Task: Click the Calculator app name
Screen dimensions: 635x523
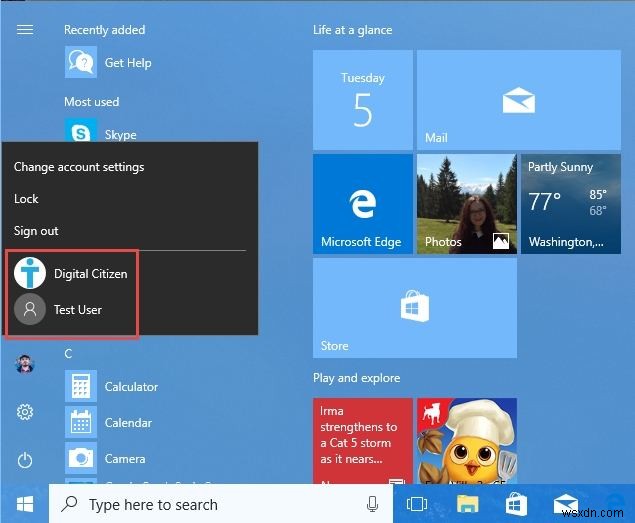Action: (x=131, y=386)
